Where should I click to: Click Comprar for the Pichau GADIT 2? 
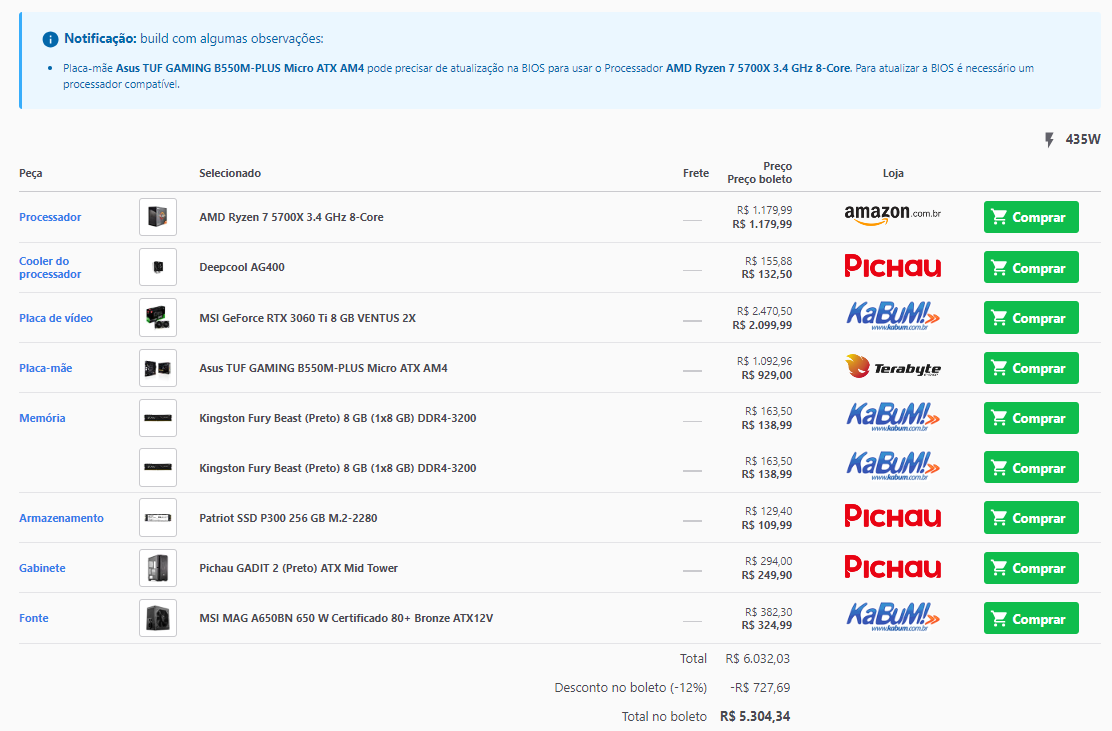[x=1031, y=568]
